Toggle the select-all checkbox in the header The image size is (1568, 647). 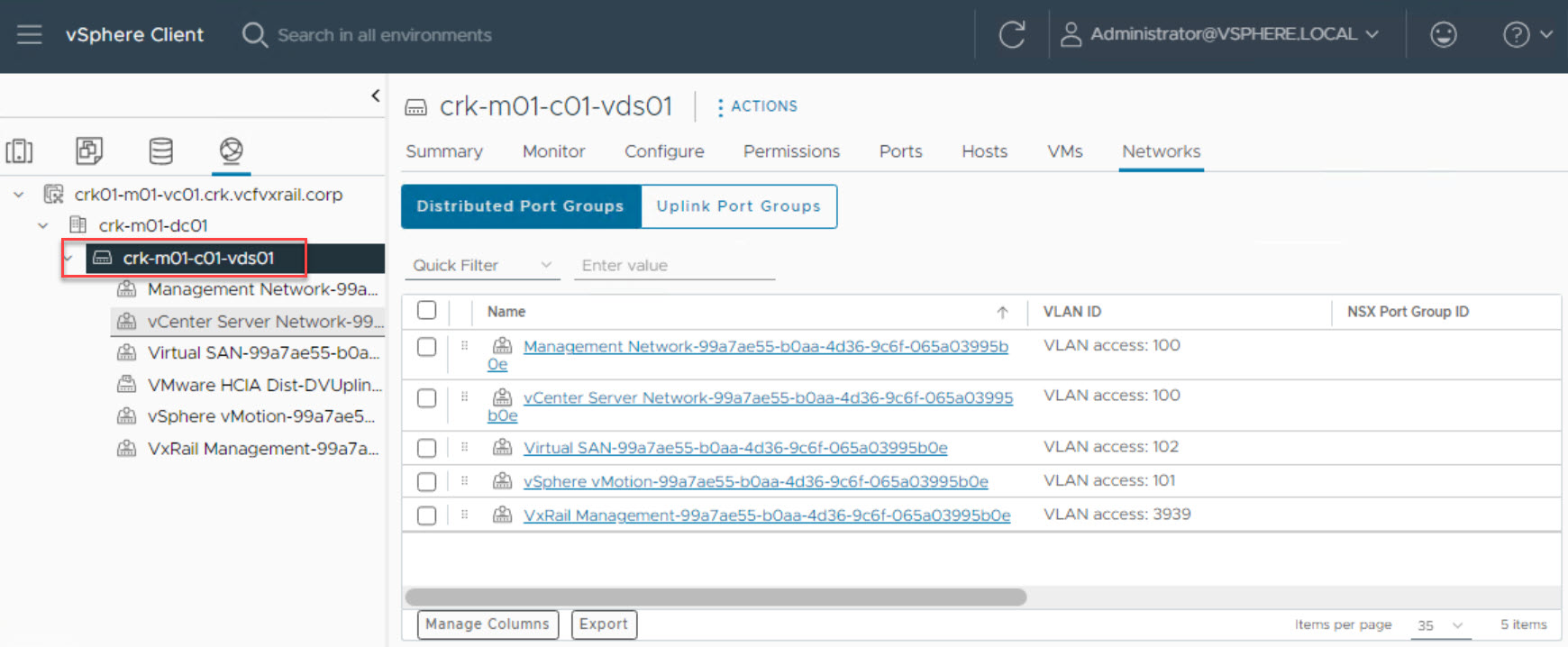point(427,311)
